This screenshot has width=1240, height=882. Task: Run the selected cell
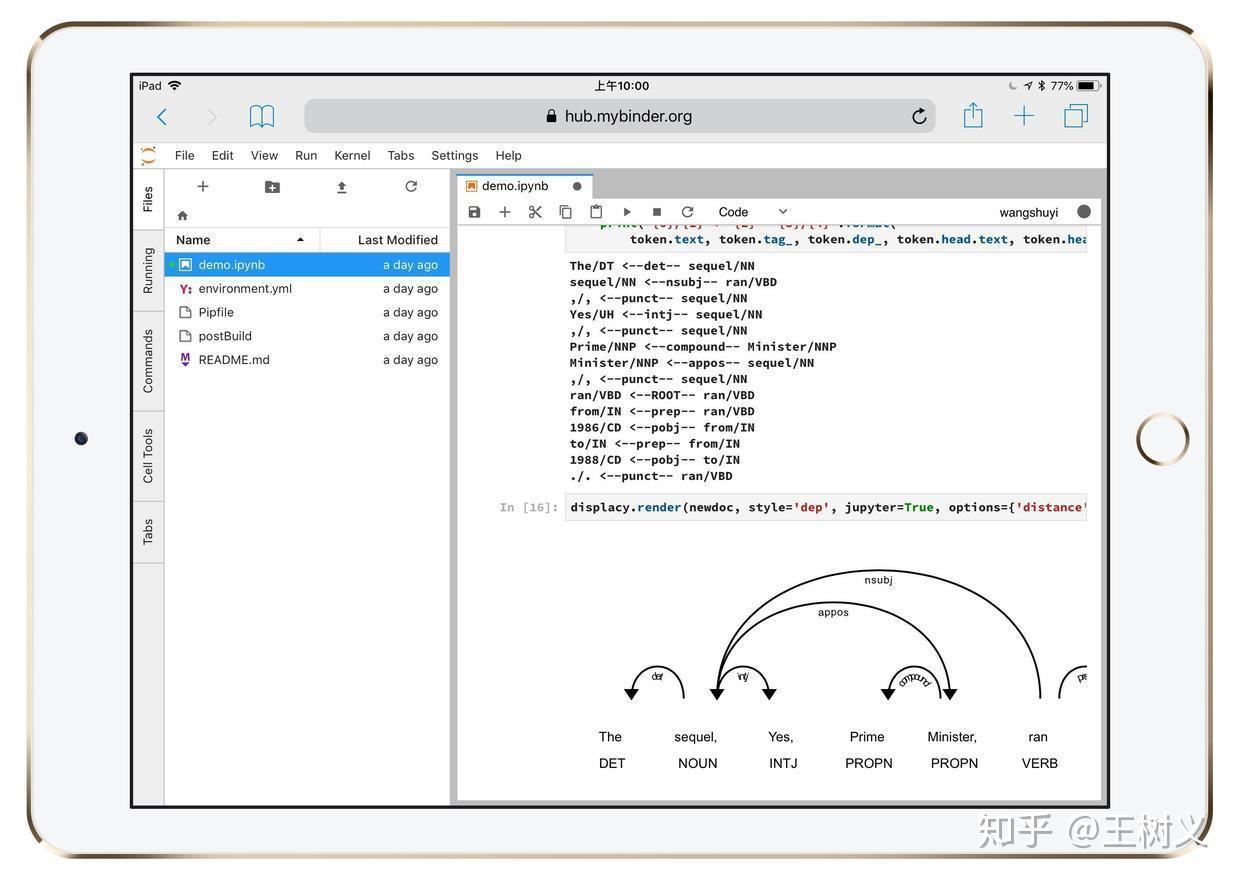tap(627, 212)
